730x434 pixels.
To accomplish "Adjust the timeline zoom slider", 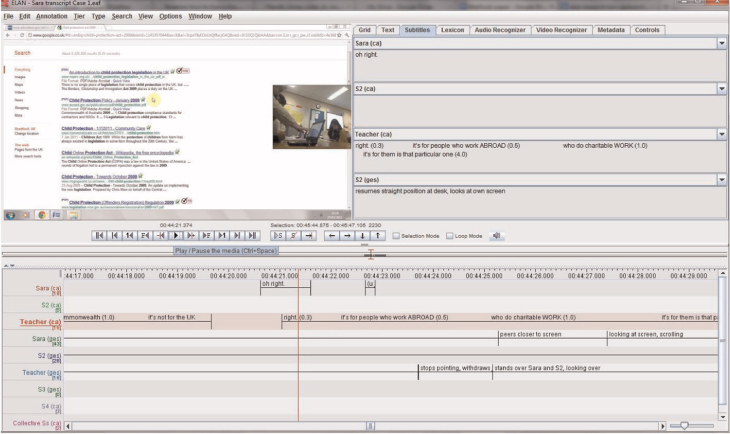I will pyautogui.click(x=683, y=425).
